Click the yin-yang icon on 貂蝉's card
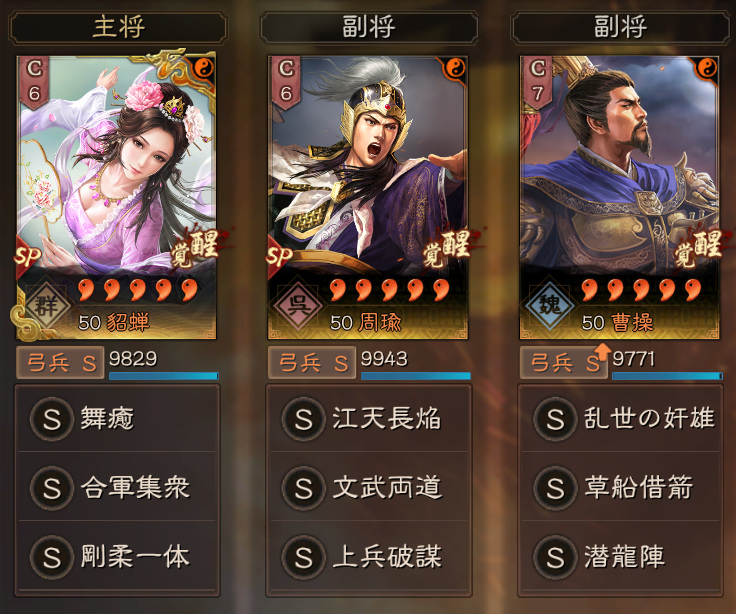 204,69
